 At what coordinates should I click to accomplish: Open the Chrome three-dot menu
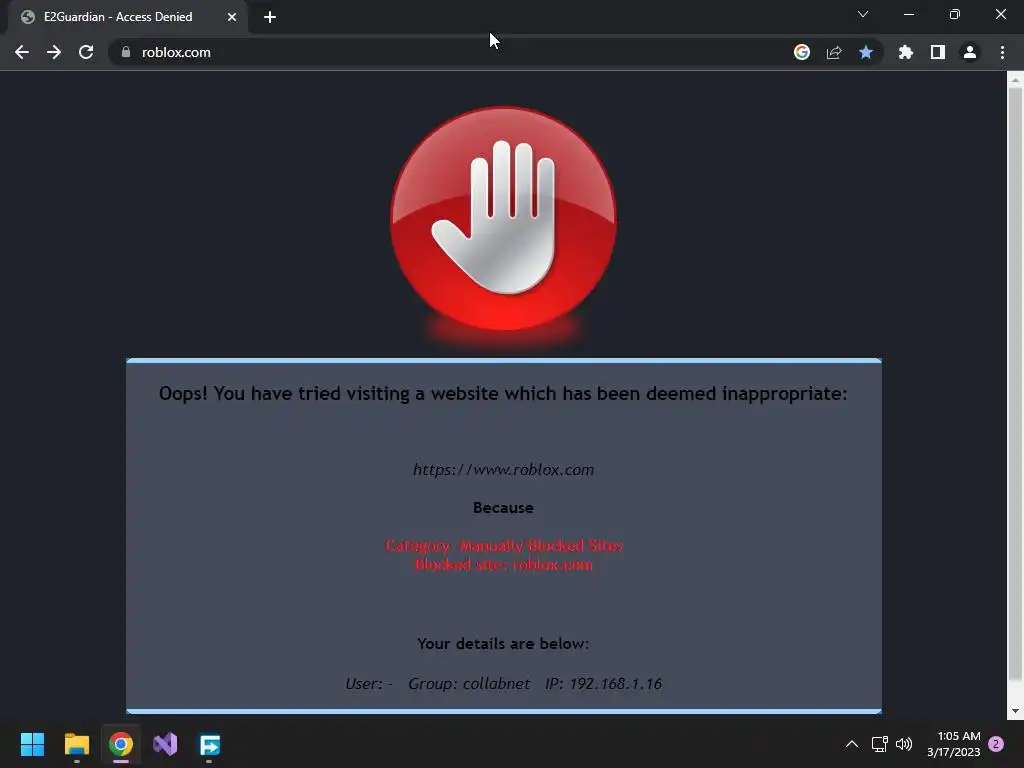pyautogui.click(x=1002, y=52)
